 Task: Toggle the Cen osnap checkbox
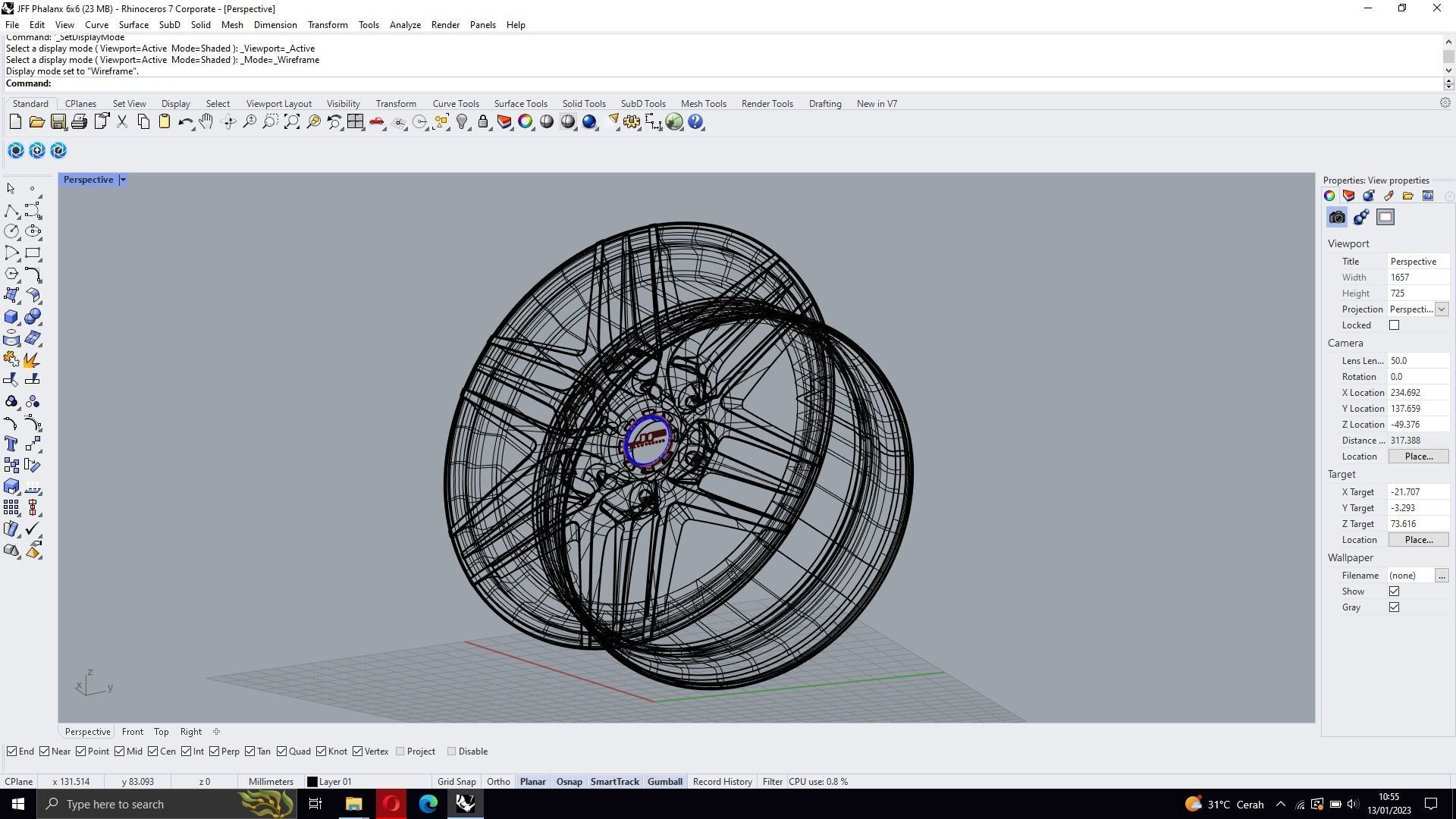(x=153, y=752)
